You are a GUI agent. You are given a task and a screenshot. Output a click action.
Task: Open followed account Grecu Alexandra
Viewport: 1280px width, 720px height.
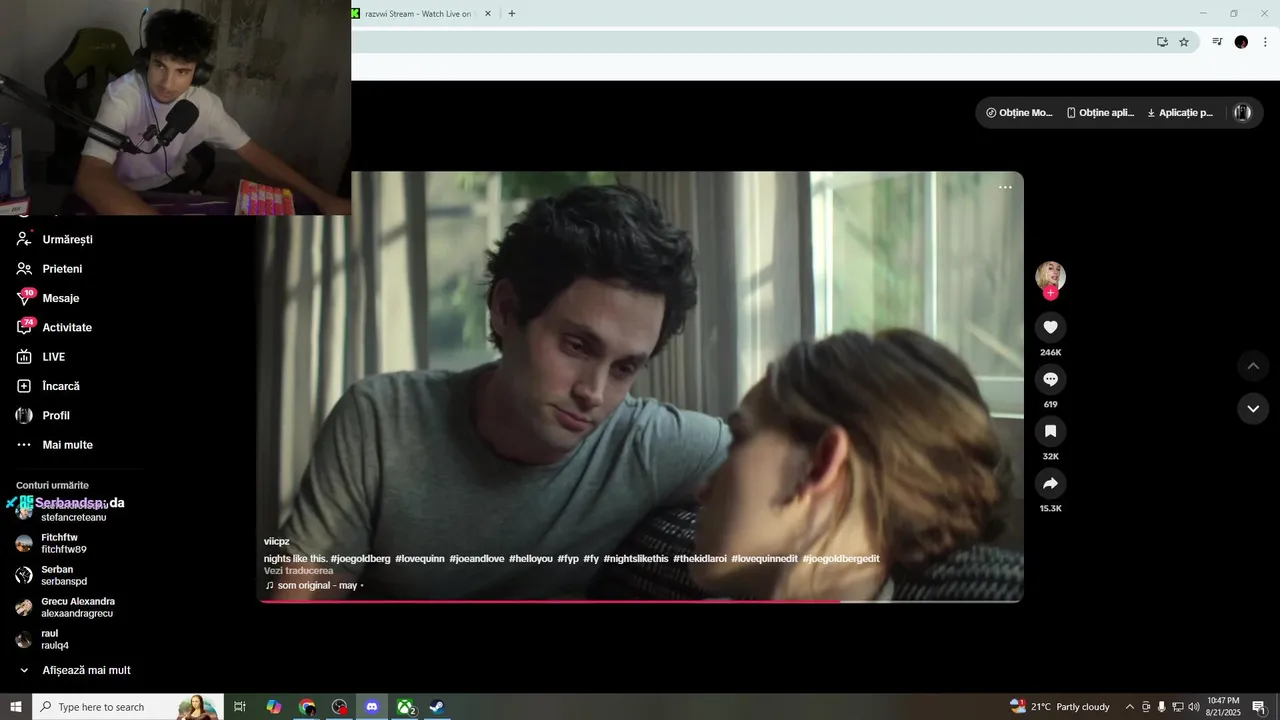pos(65,607)
